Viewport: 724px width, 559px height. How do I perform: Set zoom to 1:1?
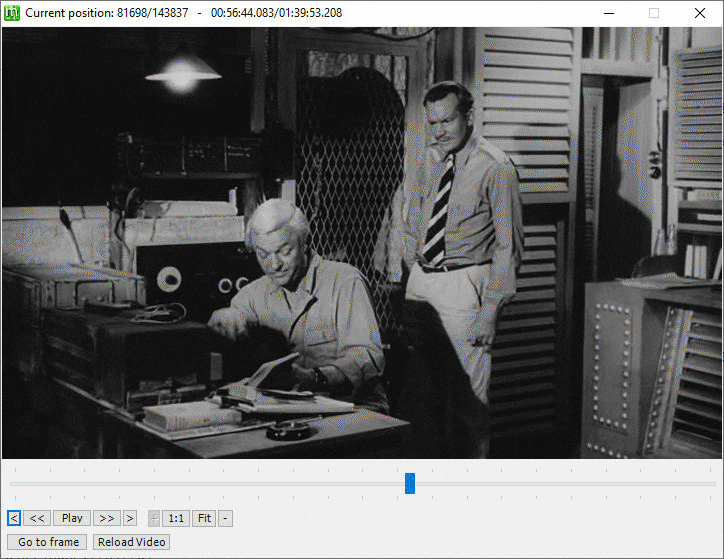176,518
